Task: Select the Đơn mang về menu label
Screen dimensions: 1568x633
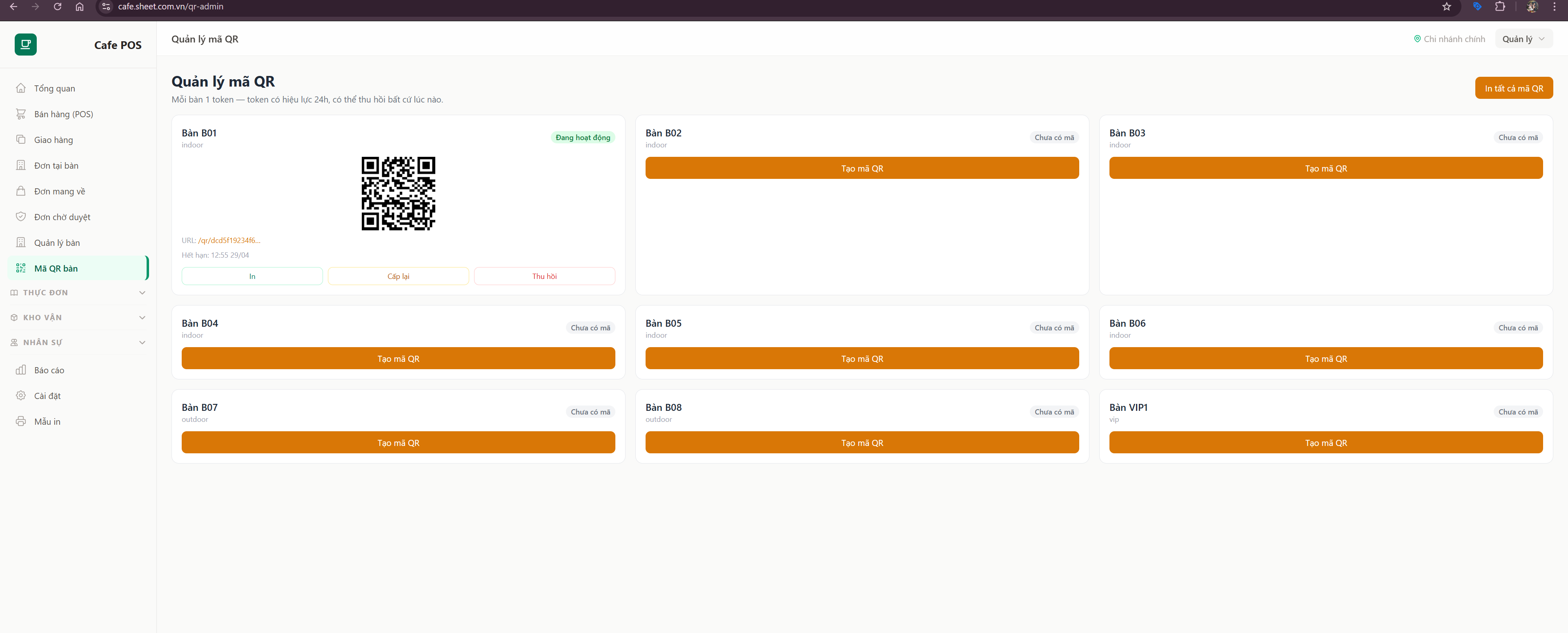Action: click(x=60, y=191)
